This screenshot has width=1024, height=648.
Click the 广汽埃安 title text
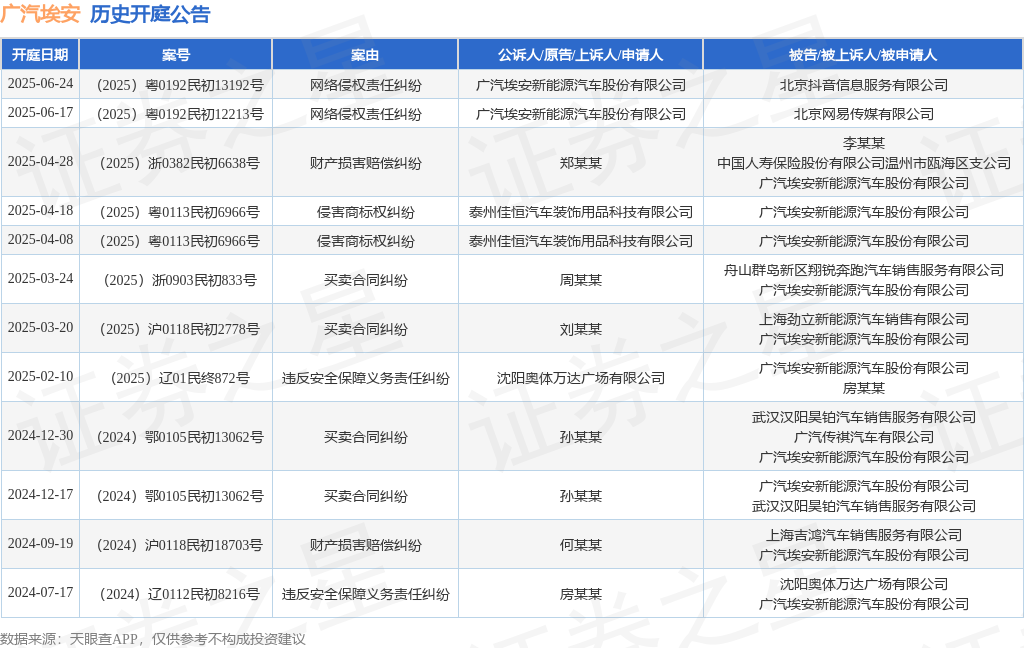(x=40, y=14)
